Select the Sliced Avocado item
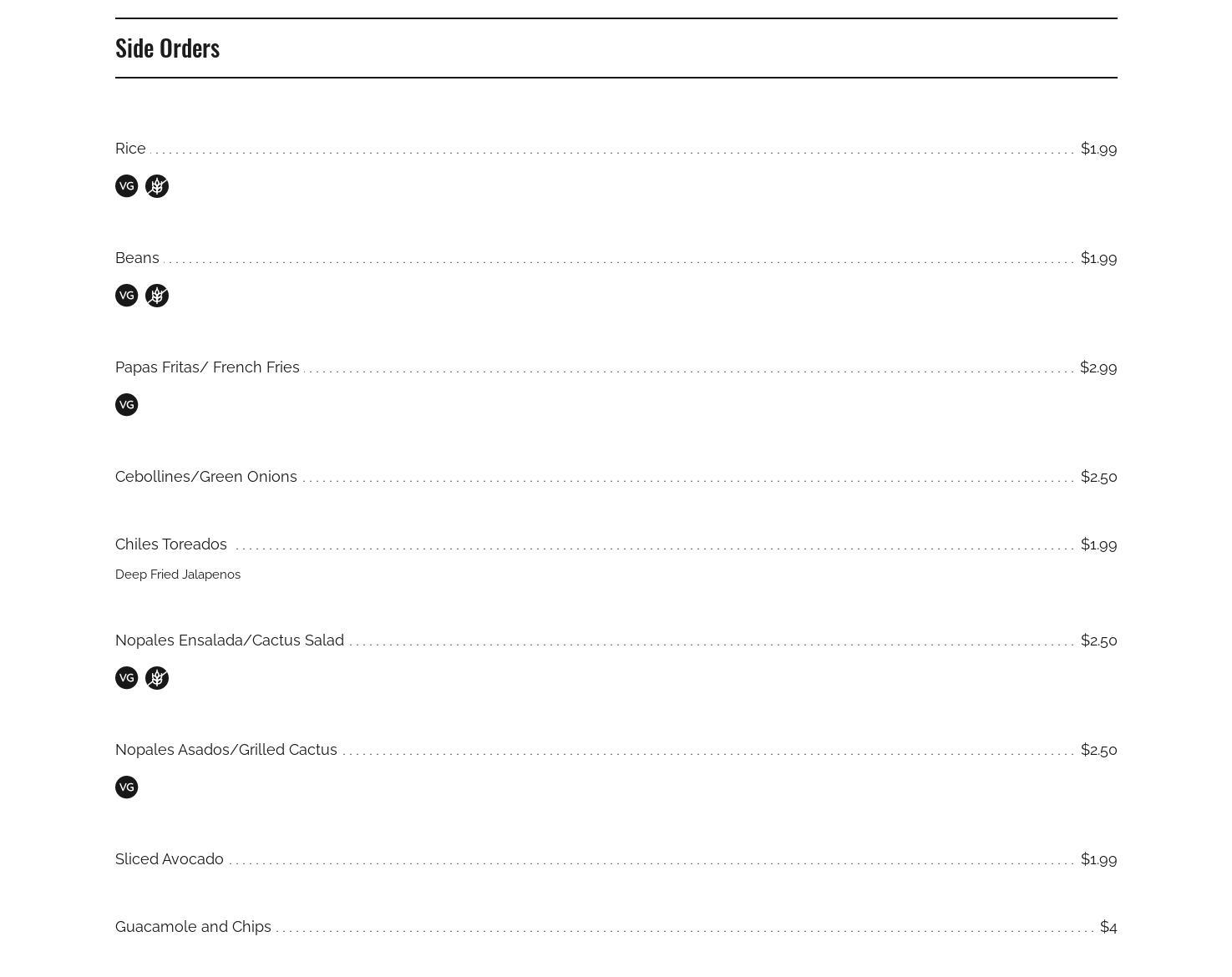Screen dimensions: 1232x977 170,859
